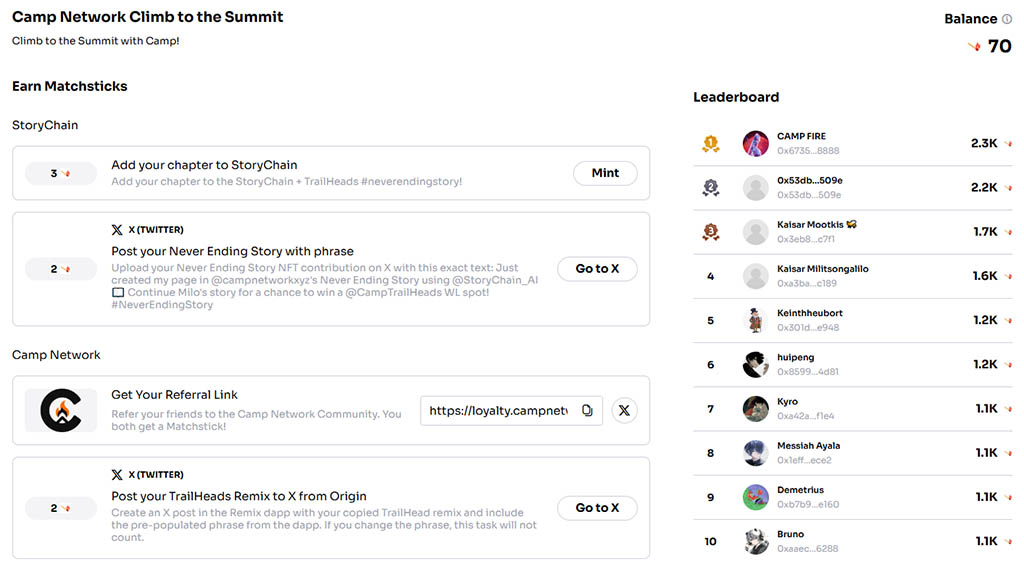Screen dimensions: 1024x570
Task: Click the X logo above Never Ending Story task
Action: click(x=117, y=229)
